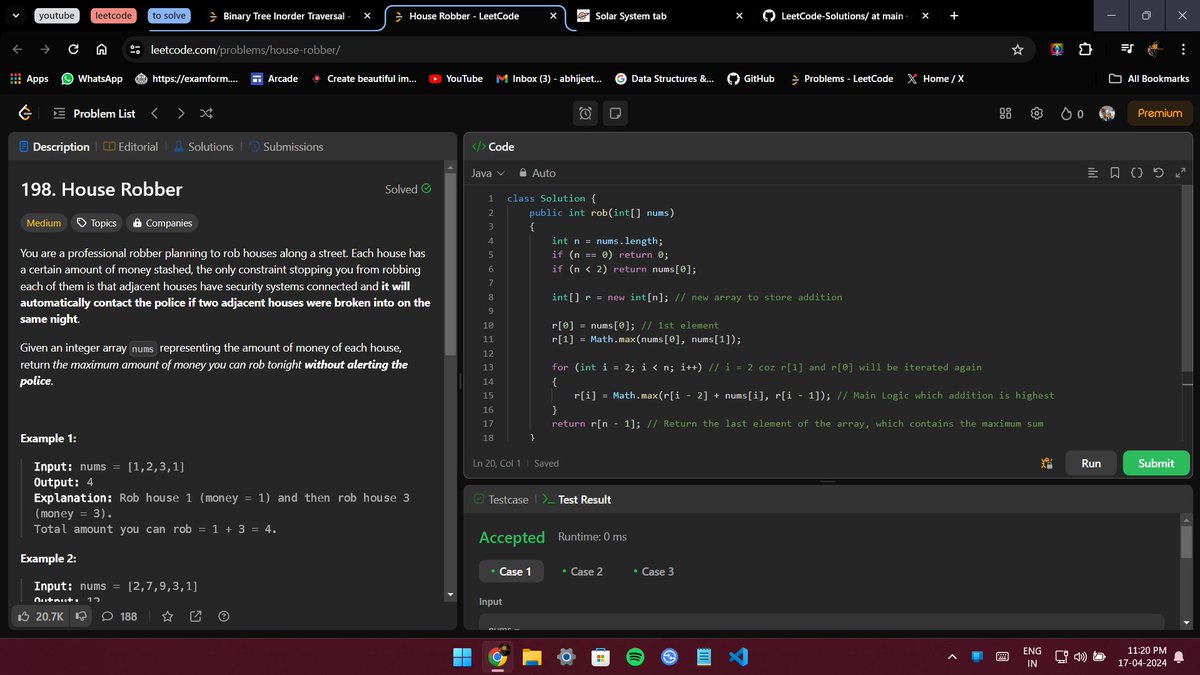Open the user profile avatar
This screenshot has width=1200, height=675.
[1107, 113]
